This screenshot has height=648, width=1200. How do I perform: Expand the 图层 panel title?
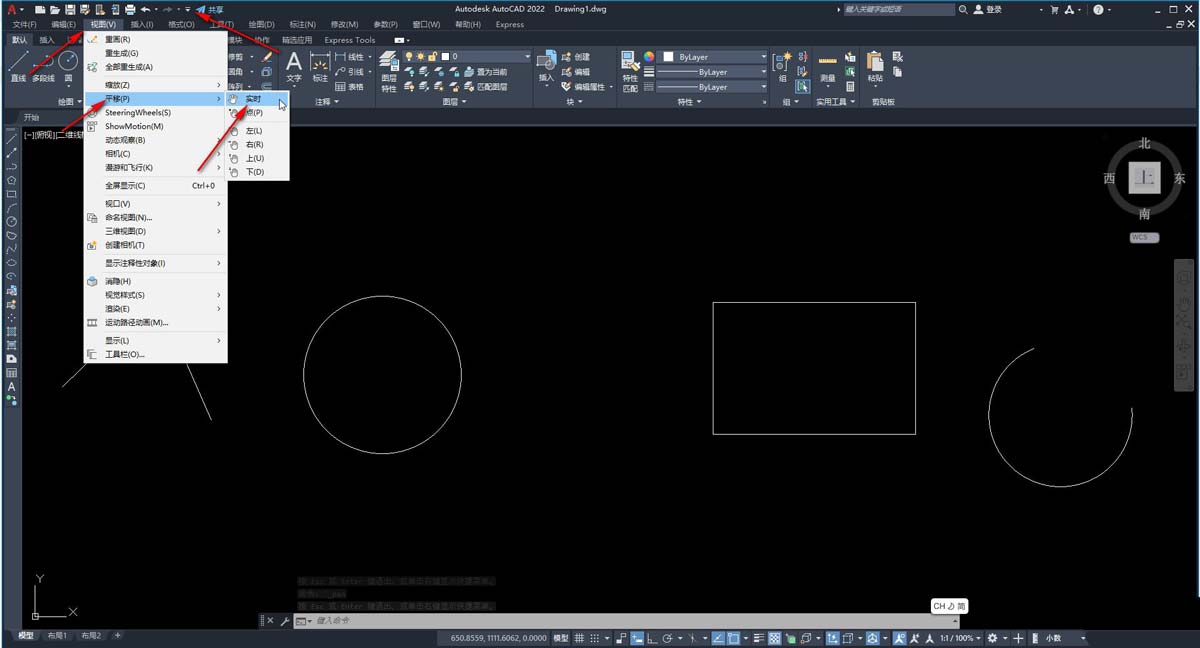[454, 102]
